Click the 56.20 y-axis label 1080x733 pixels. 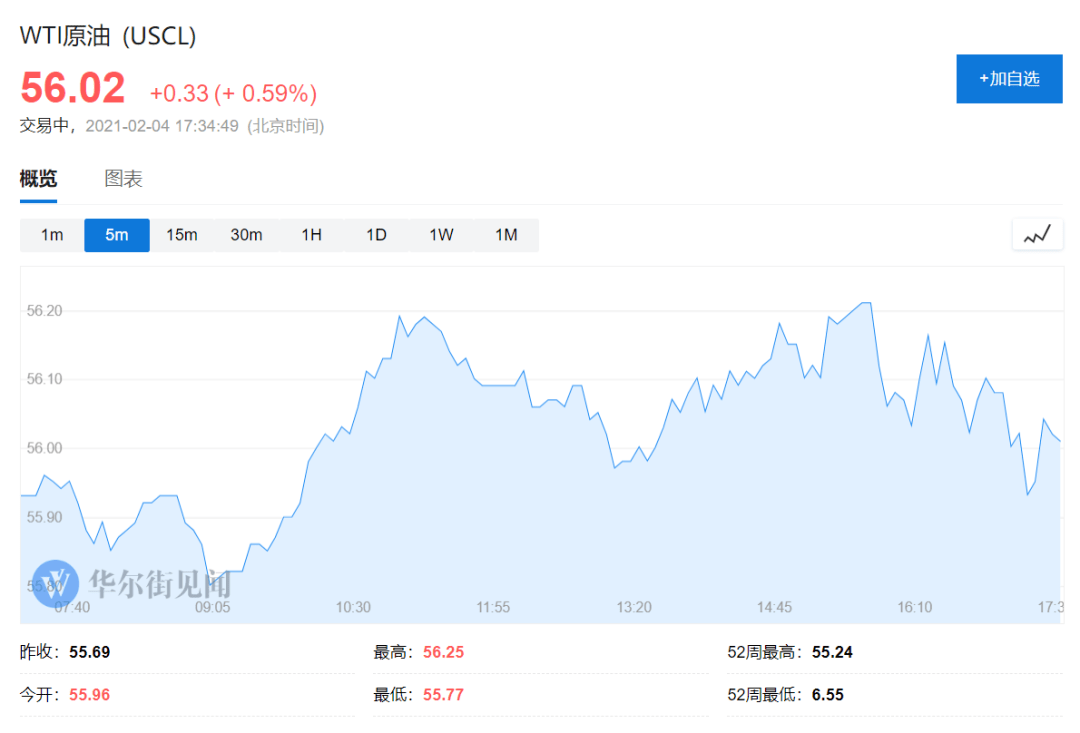point(45,311)
